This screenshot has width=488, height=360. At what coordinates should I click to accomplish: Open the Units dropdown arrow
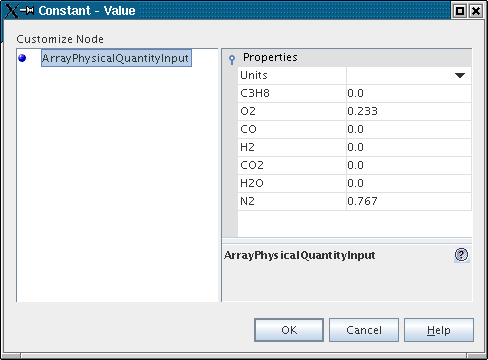[x=460, y=76]
